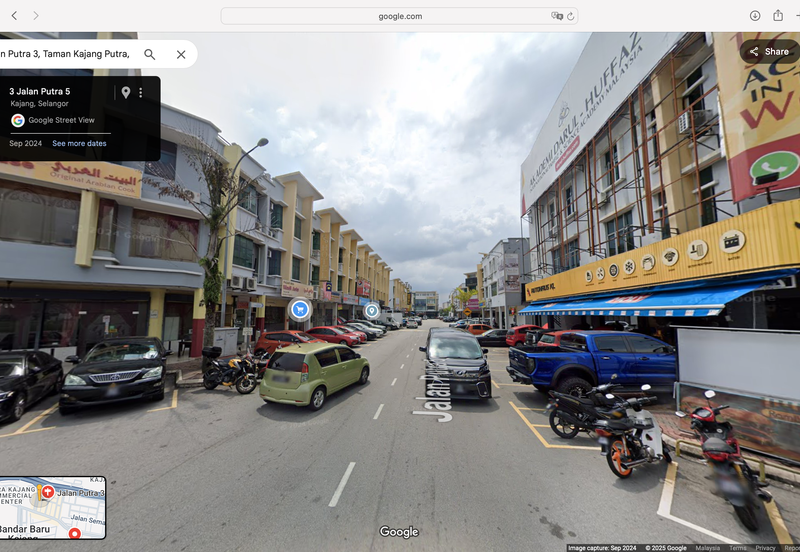Reload the page with the refresh icon

[x=570, y=16]
